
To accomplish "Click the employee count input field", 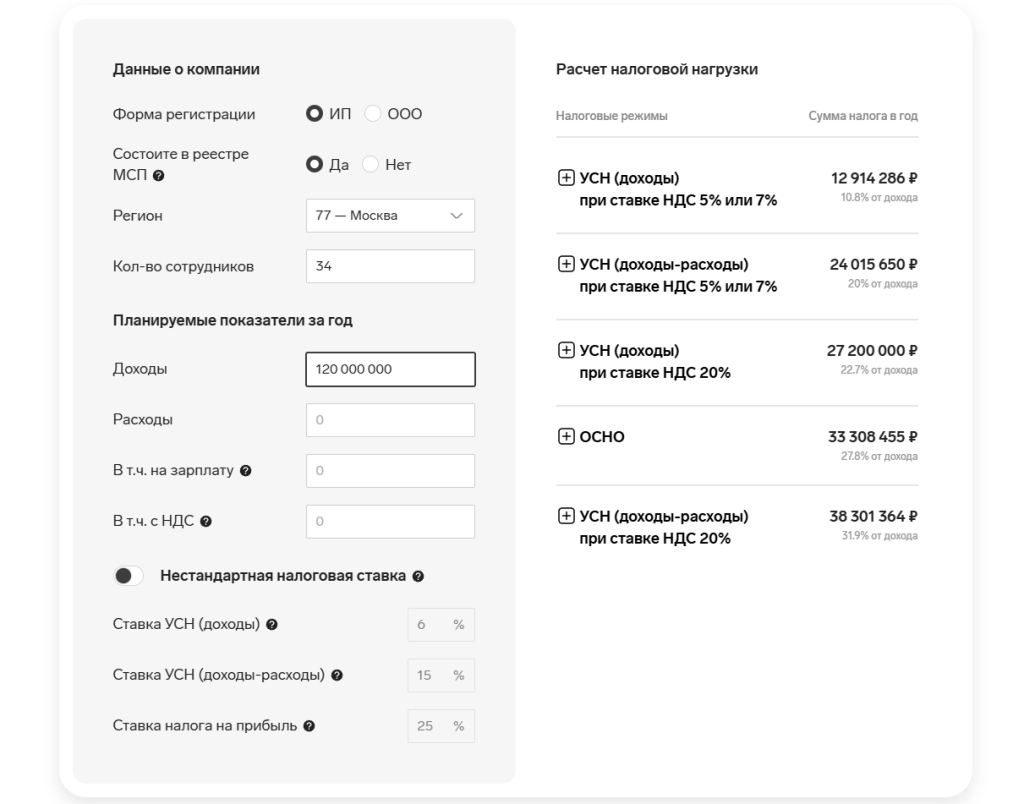I will click(x=390, y=267).
